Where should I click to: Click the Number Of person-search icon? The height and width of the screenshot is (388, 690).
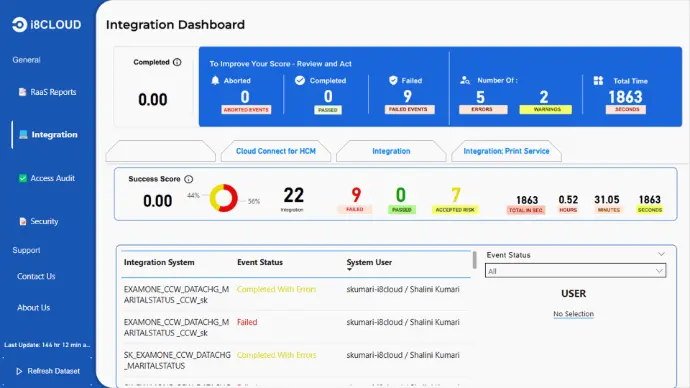click(465, 80)
